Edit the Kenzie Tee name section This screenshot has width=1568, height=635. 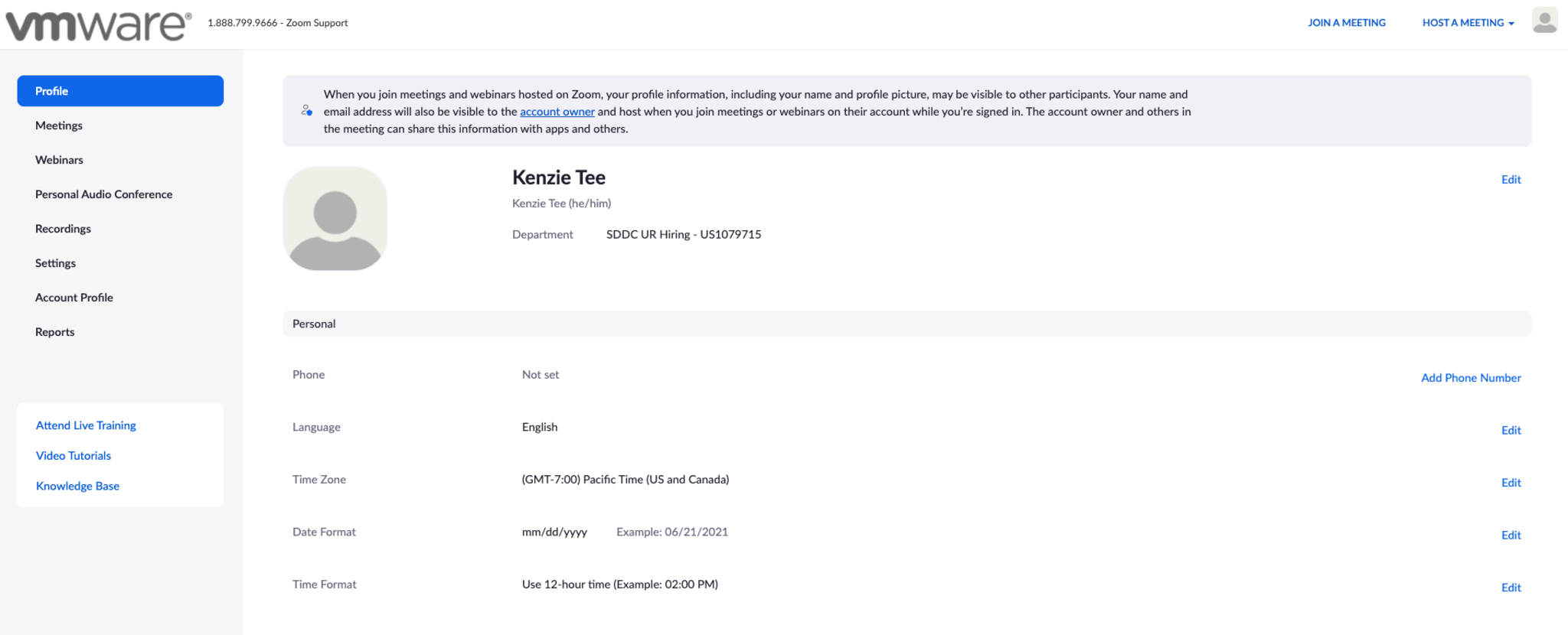coord(1510,180)
